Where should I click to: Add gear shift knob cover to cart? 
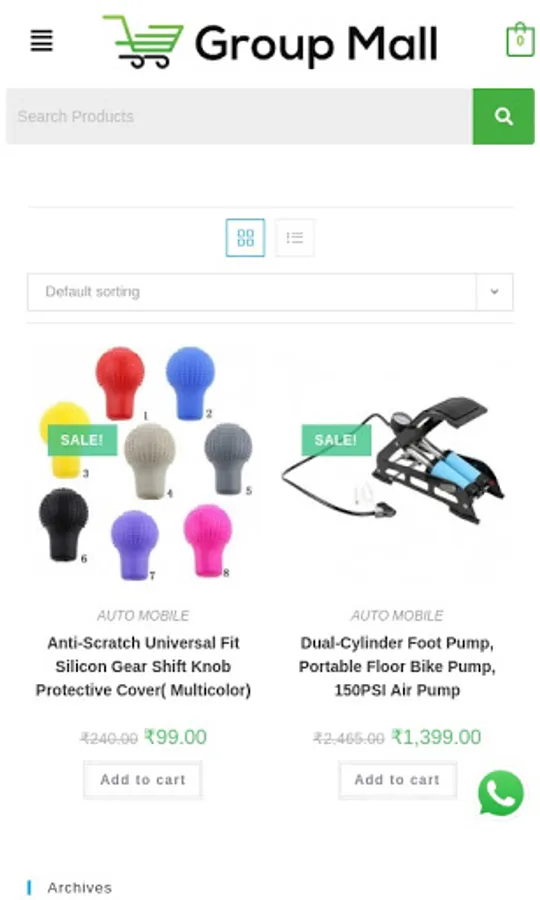click(x=143, y=779)
